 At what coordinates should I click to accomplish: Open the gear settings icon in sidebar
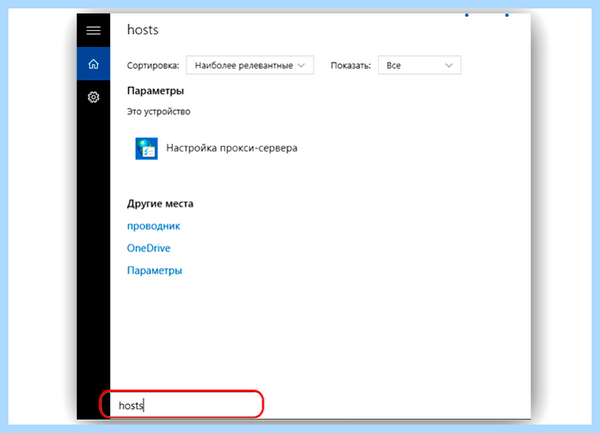pyautogui.click(x=93, y=97)
